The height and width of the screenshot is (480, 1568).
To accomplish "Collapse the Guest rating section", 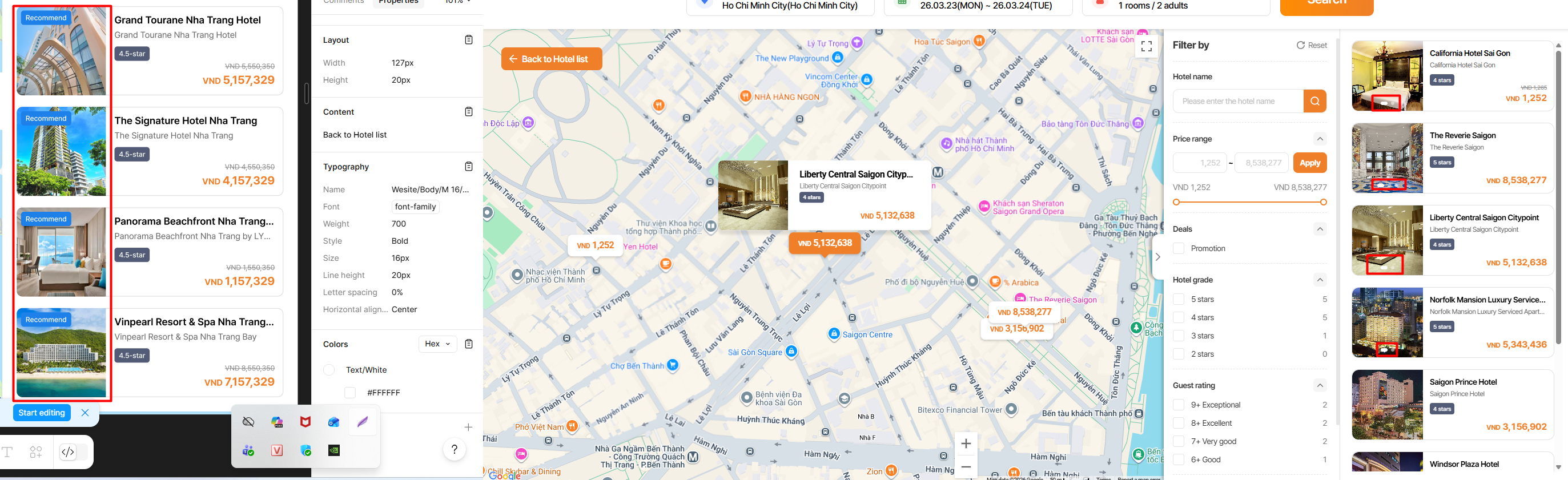I will coord(1320,385).
